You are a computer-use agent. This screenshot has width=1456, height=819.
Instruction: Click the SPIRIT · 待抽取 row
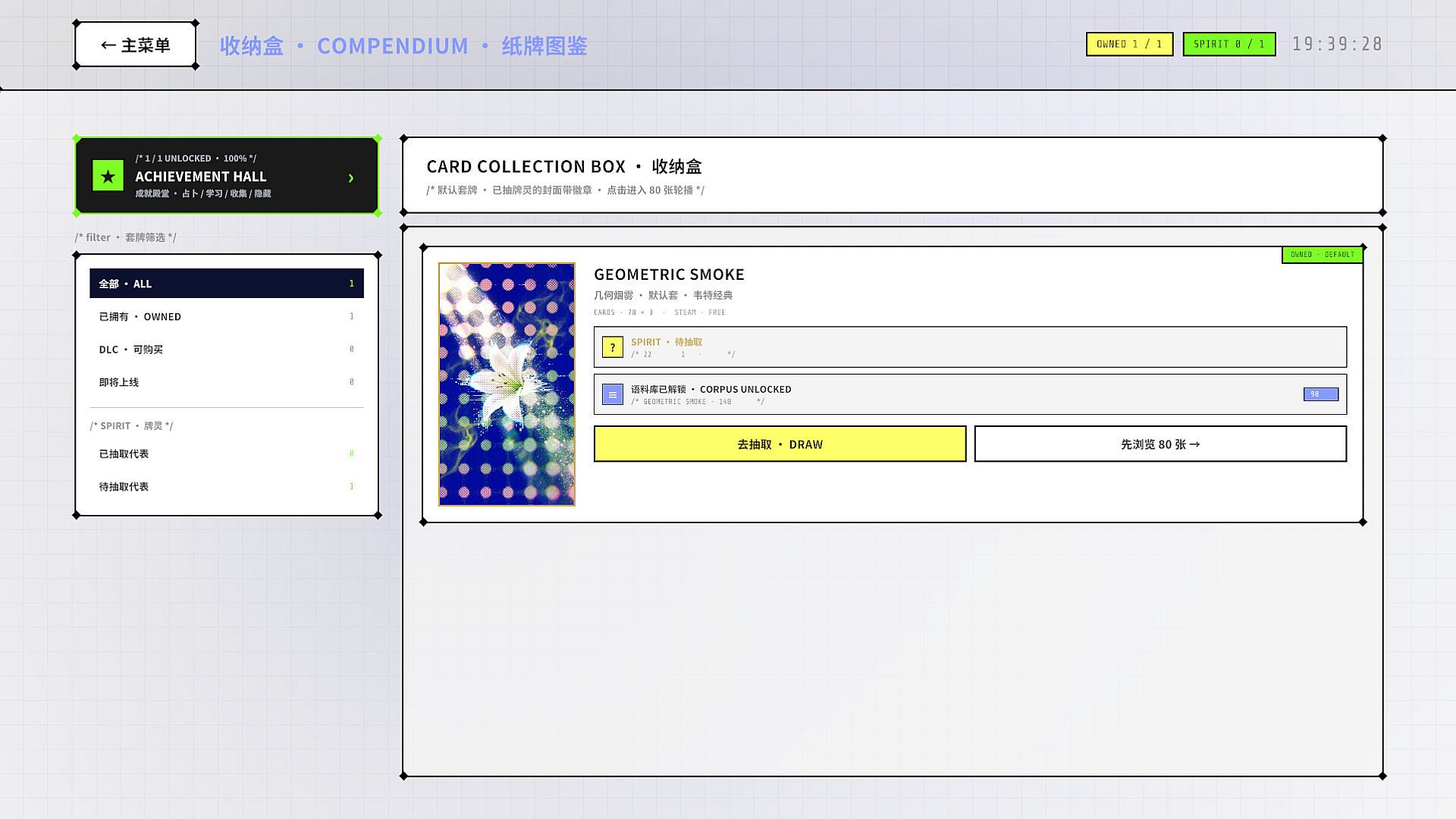970,347
